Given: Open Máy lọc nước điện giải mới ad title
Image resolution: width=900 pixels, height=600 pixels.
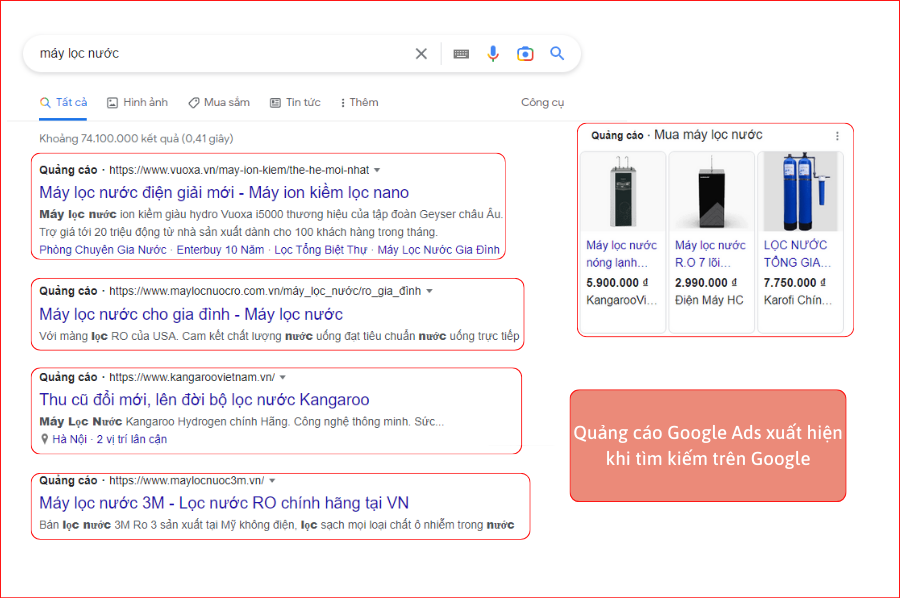Looking at the screenshot, I should pyautogui.click(x=224, y=192).
